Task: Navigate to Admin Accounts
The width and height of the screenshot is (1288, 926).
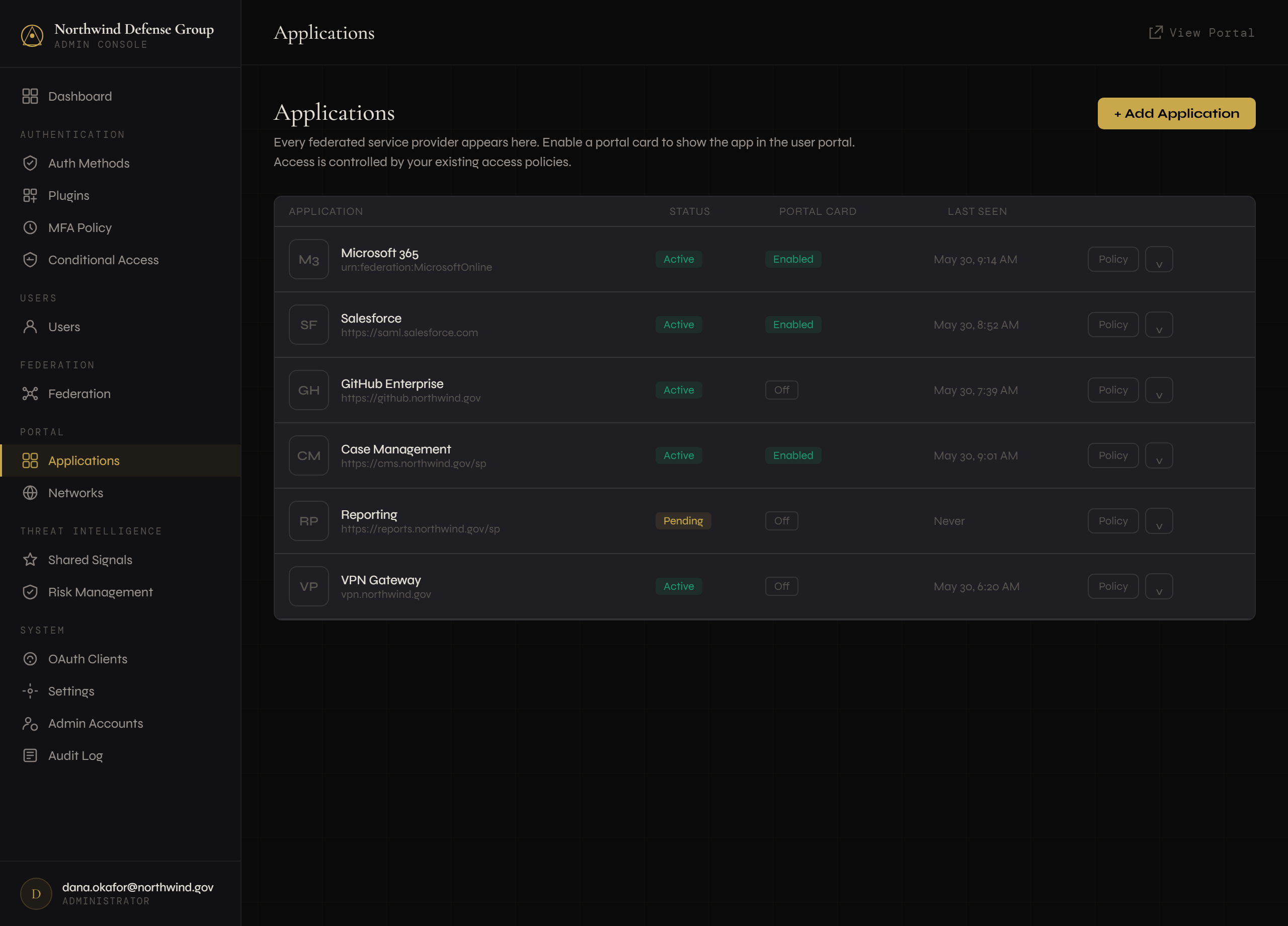Action: (120, 724)
